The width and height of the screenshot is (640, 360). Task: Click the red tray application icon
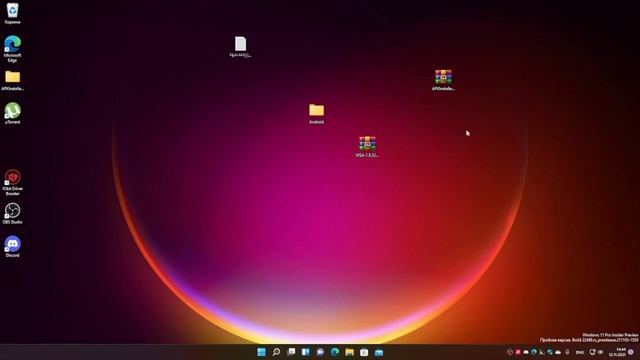coord(518,352)
